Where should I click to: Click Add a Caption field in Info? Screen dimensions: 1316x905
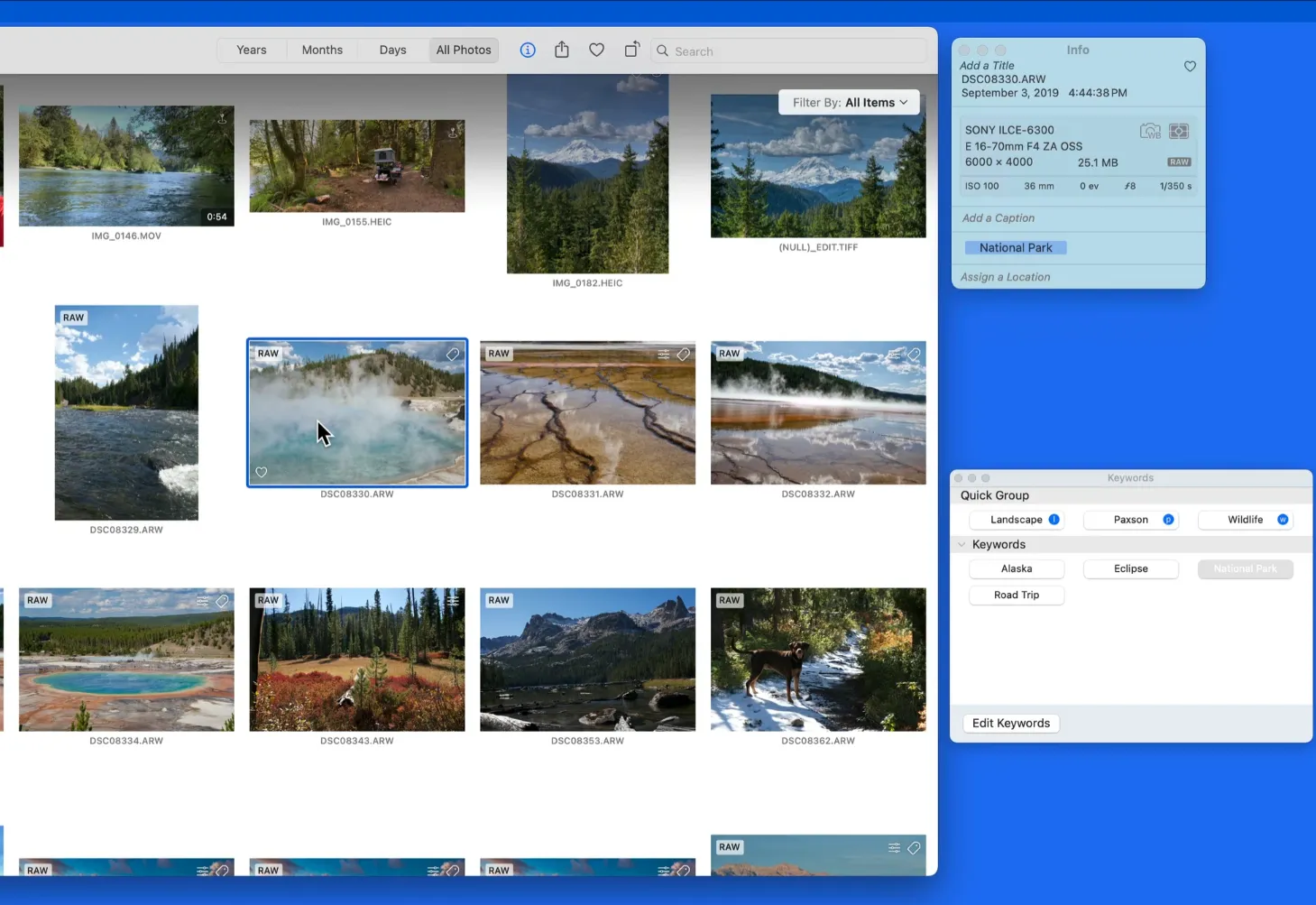tap(999, 218)
